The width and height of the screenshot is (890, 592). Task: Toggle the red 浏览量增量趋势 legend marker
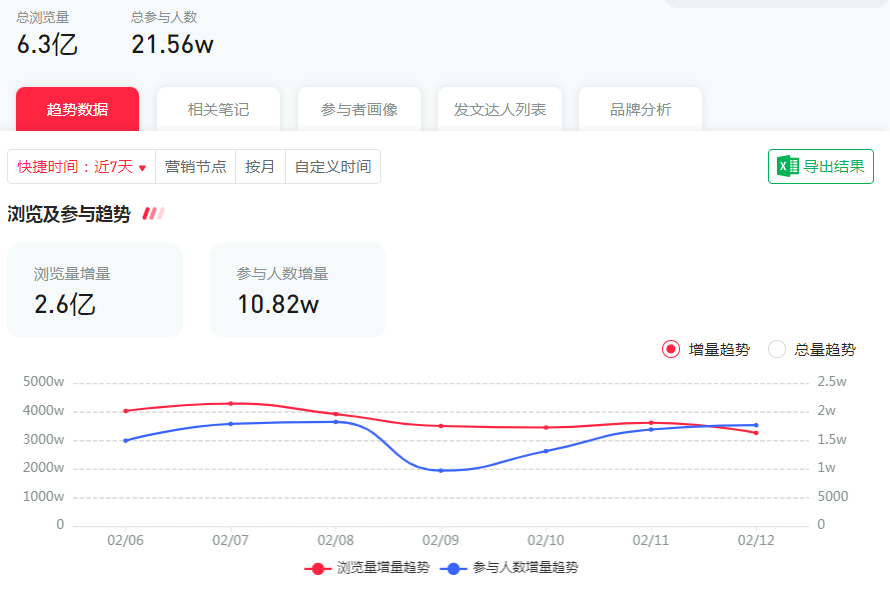pos(318,568)
